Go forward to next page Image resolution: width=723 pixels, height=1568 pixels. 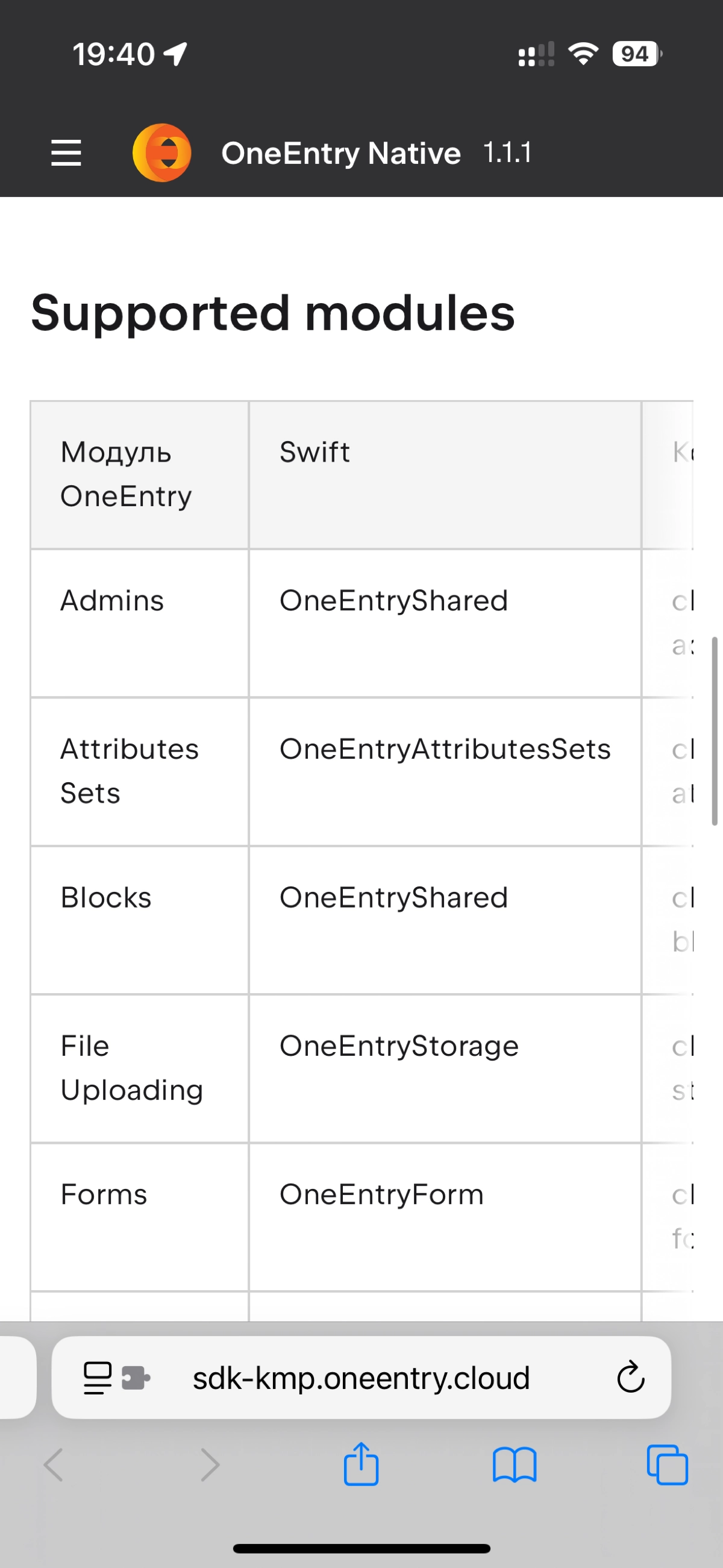[209, 1465]
